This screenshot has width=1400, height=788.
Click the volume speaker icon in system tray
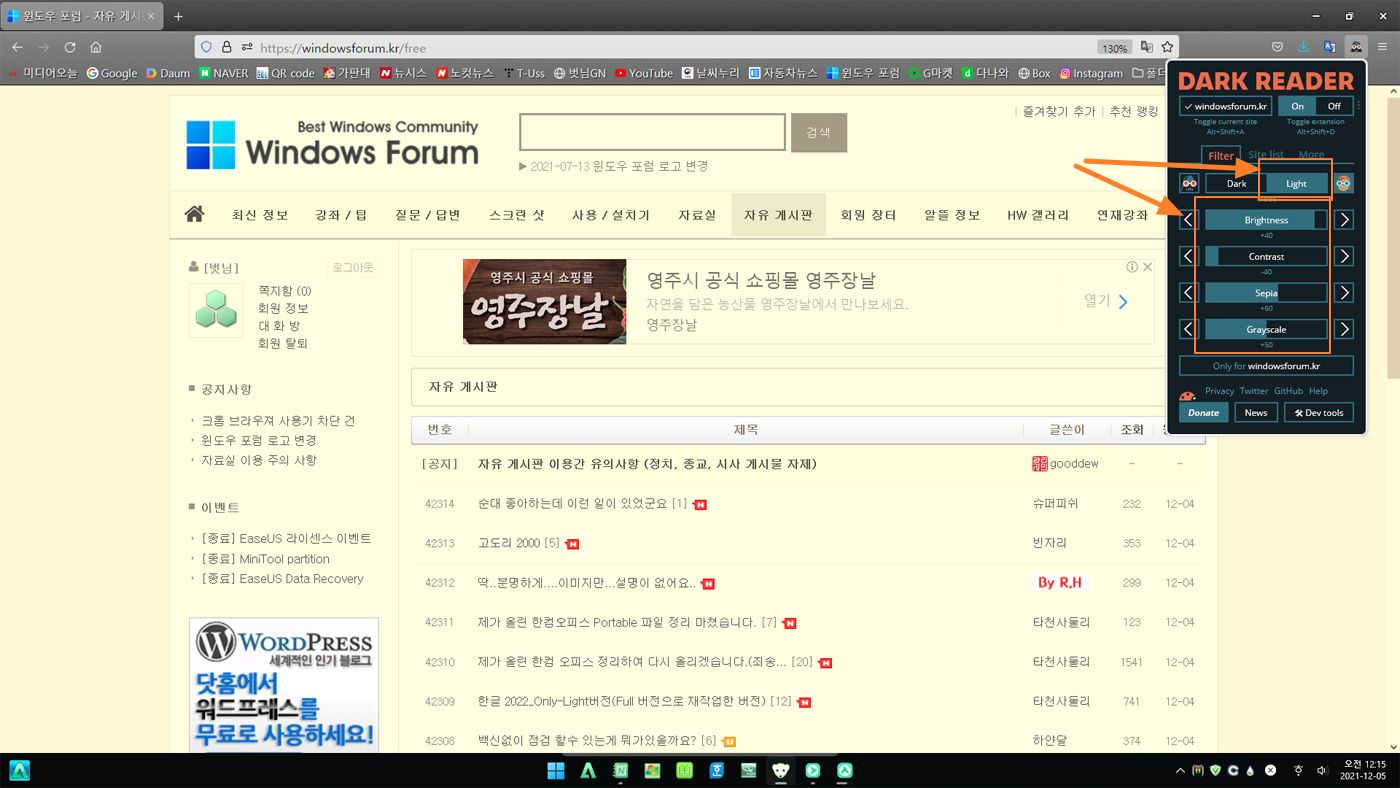(1322, 771)
